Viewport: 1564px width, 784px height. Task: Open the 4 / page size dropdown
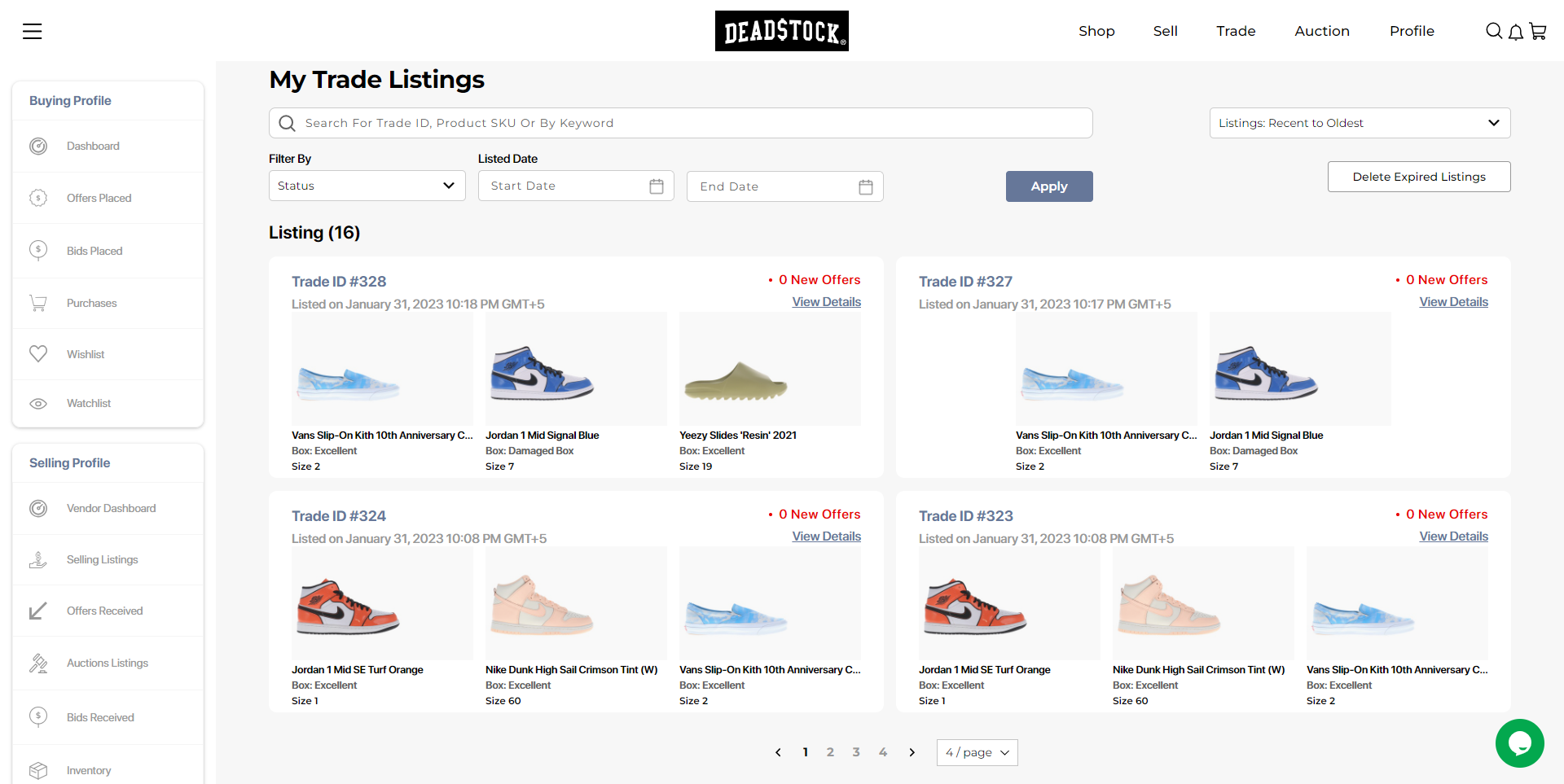click(x=977, y=752)
